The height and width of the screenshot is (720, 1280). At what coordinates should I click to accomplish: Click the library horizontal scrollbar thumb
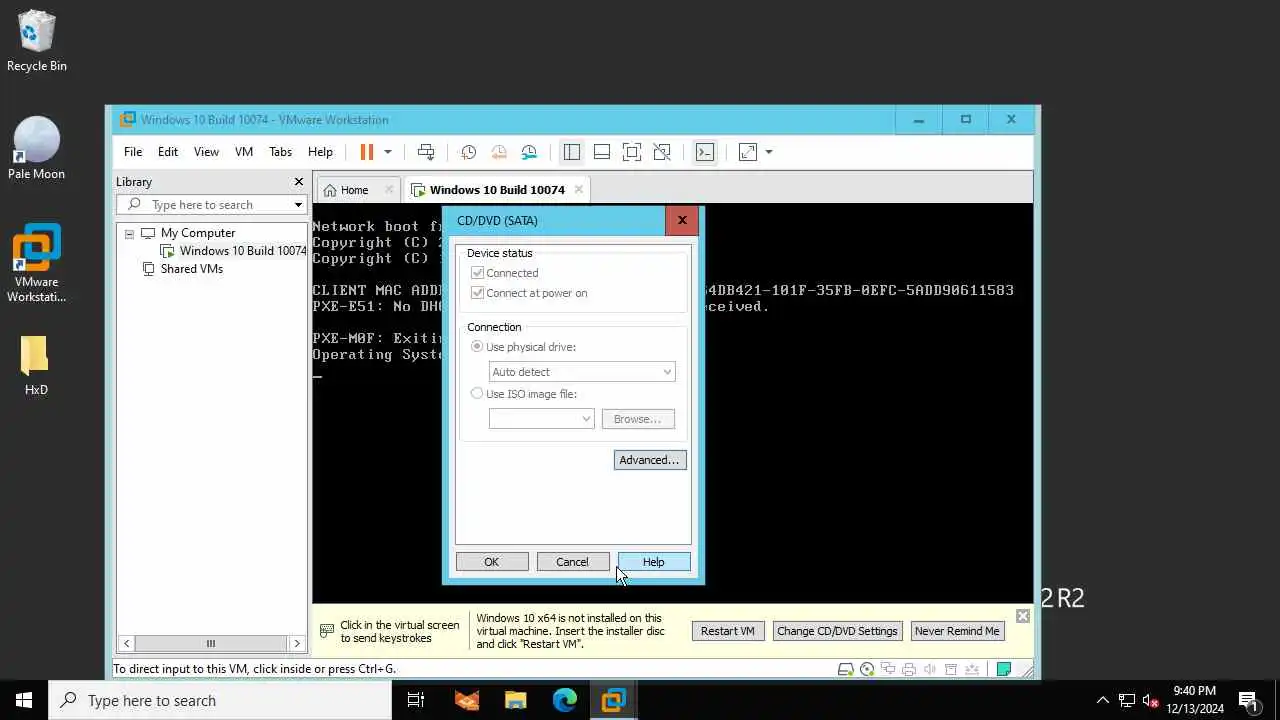point(210,643)
